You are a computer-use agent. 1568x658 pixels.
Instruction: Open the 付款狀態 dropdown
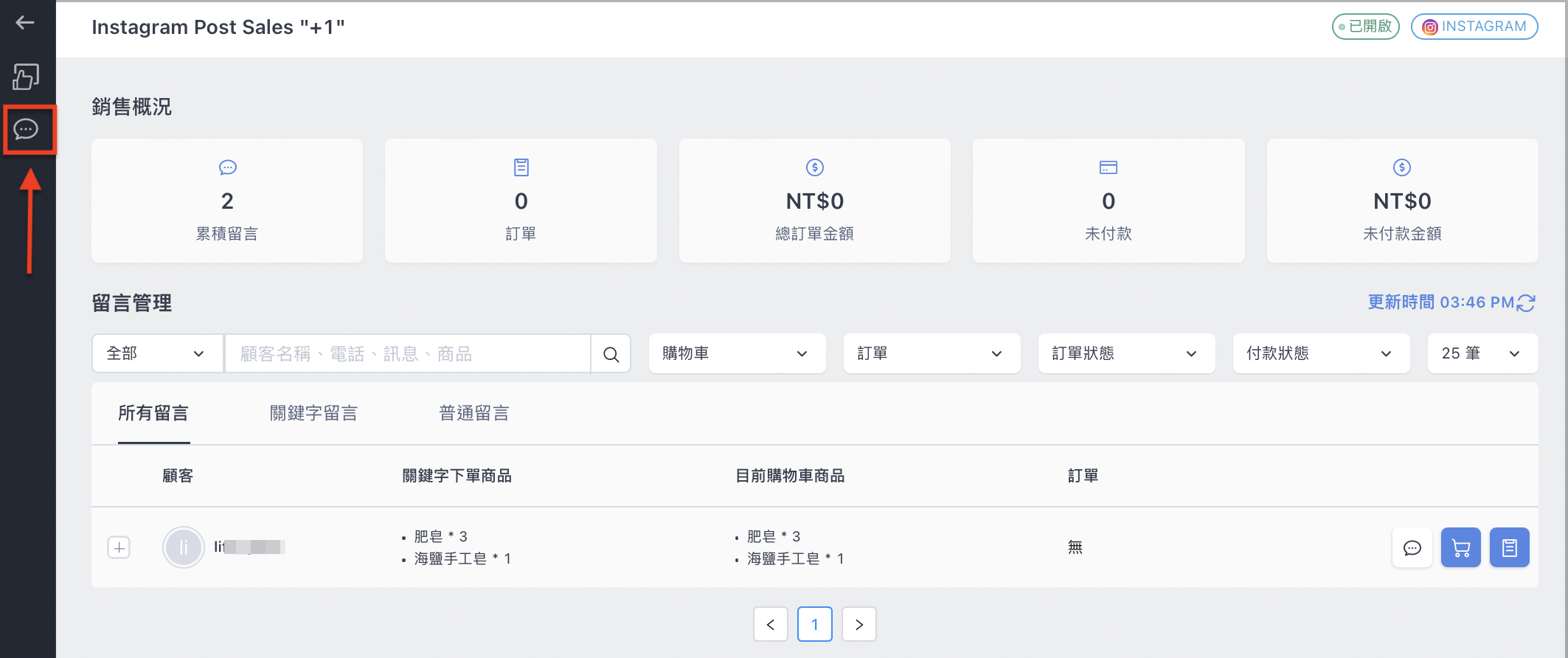pyautogui.click(x=1321, y=353)
